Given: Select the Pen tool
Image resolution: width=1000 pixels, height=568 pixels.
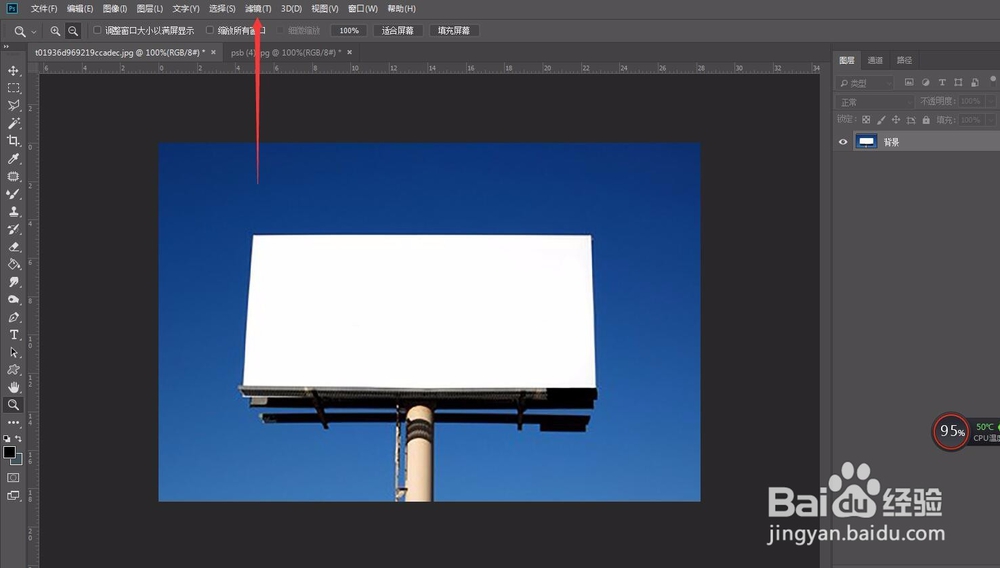Looking at the screenshot, I should (13, 317).
